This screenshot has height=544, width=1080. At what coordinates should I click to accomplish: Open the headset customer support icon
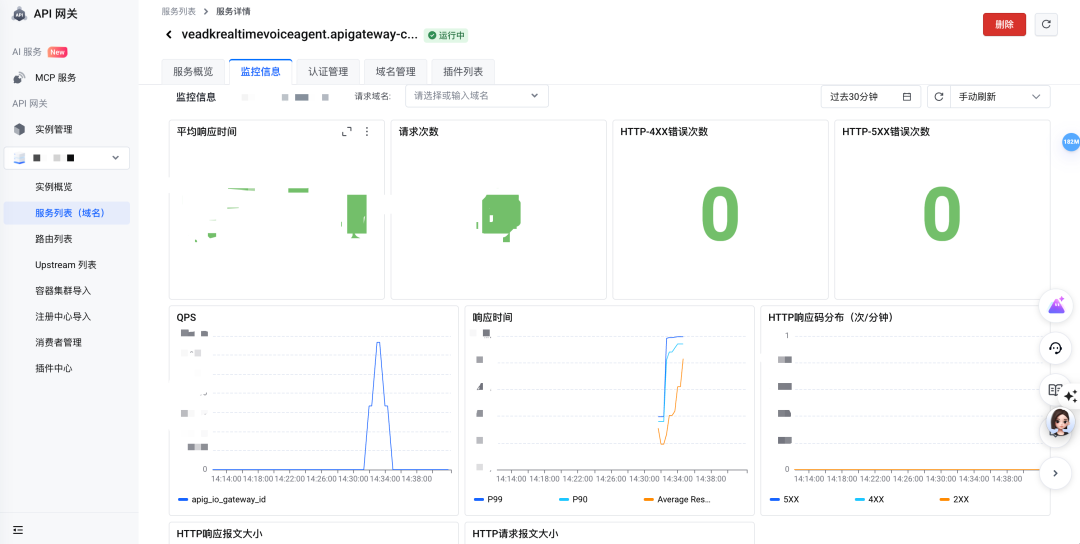pyautogui.click(x=1056, y=348)
